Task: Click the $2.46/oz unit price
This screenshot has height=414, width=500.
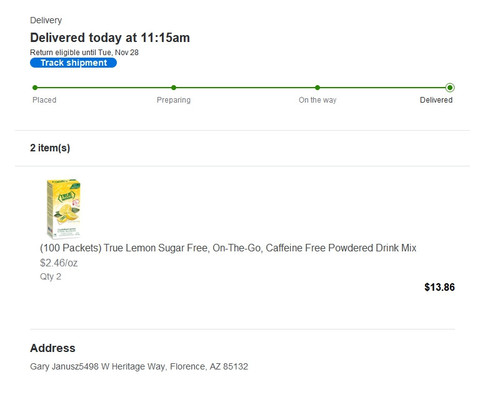Action: tap(59, 263)
